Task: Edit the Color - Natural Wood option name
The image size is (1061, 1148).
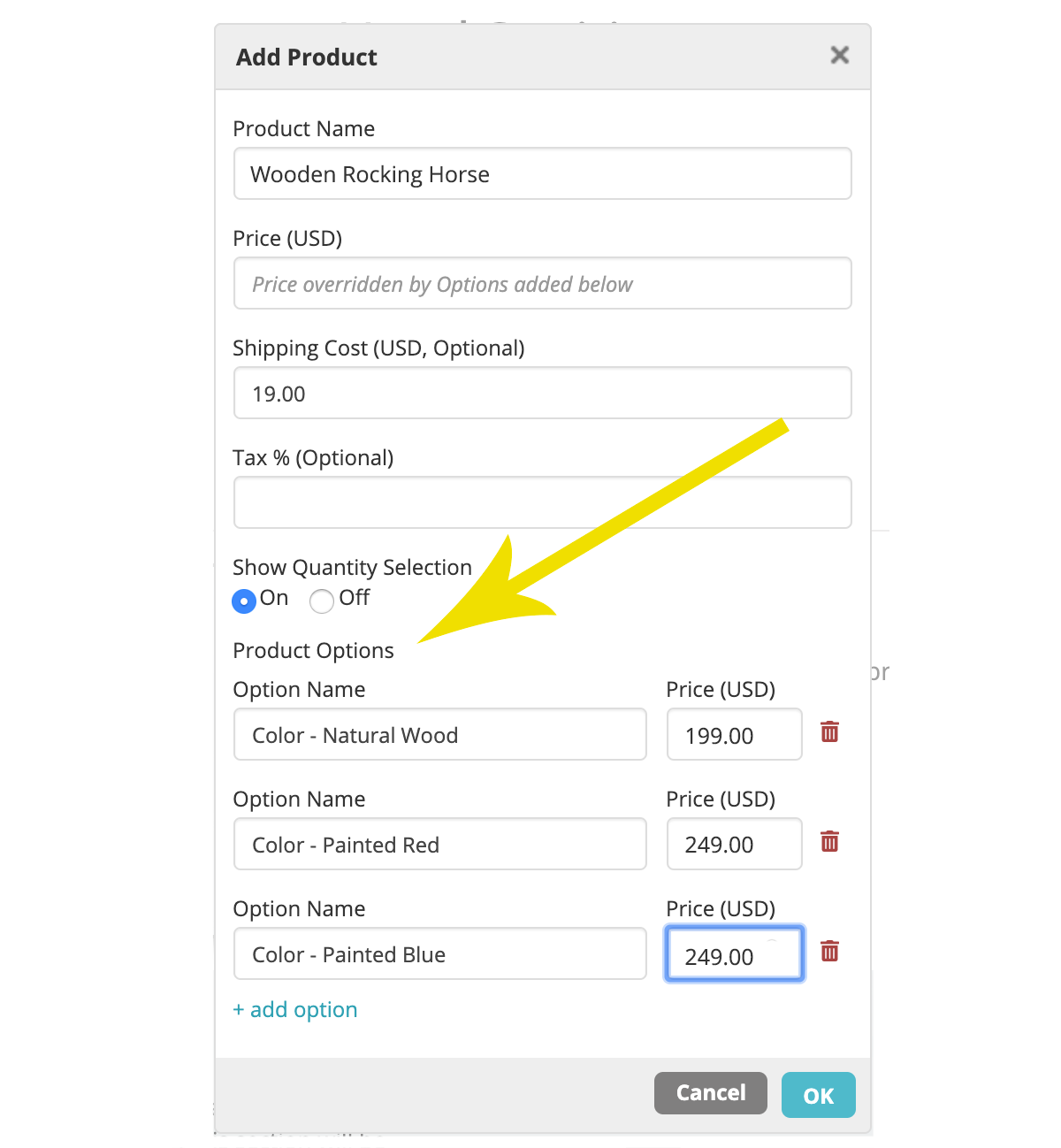Action: point(440,734)
